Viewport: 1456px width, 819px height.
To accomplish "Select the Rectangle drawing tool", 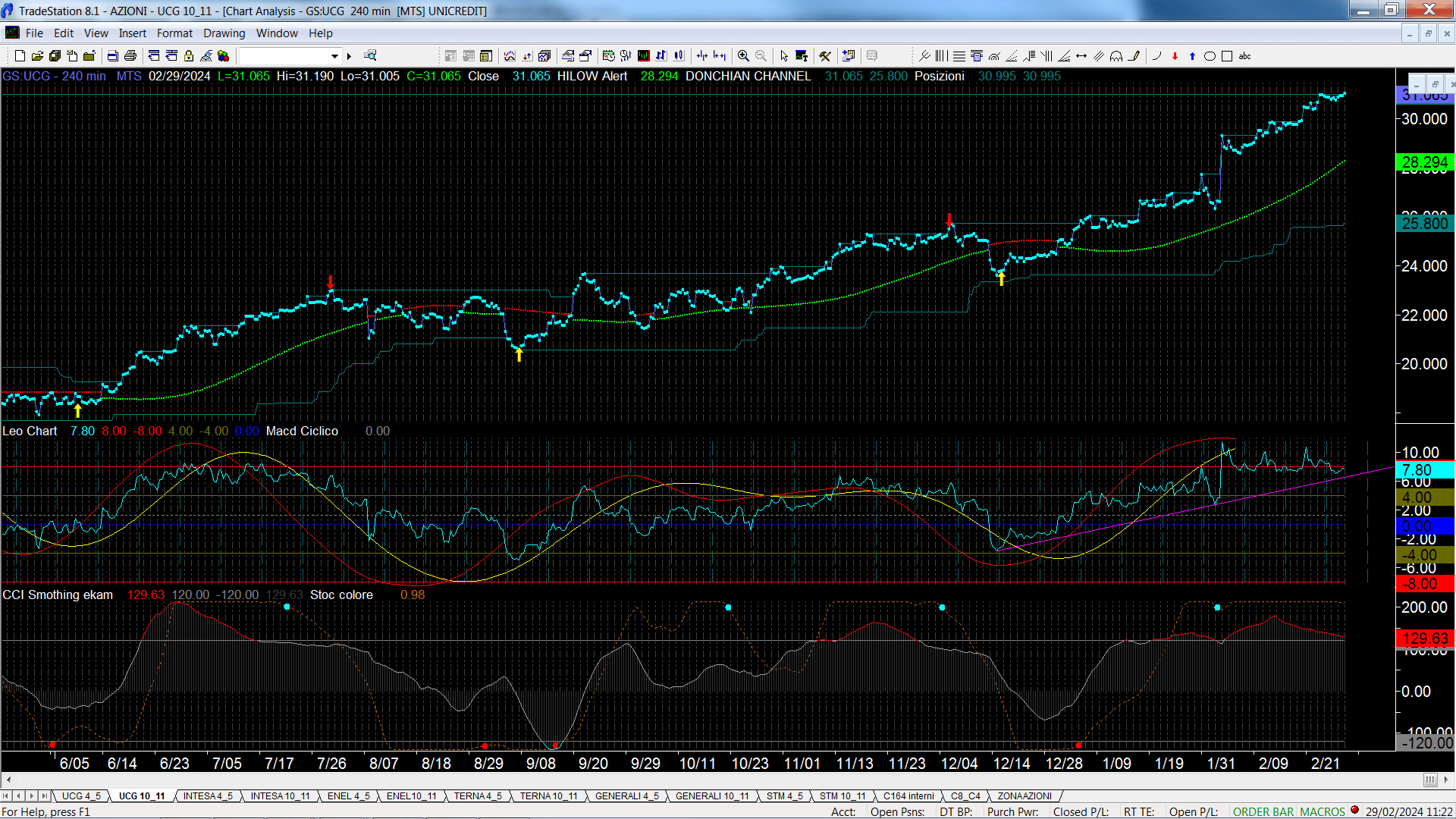I will (x=1227, y=56).
